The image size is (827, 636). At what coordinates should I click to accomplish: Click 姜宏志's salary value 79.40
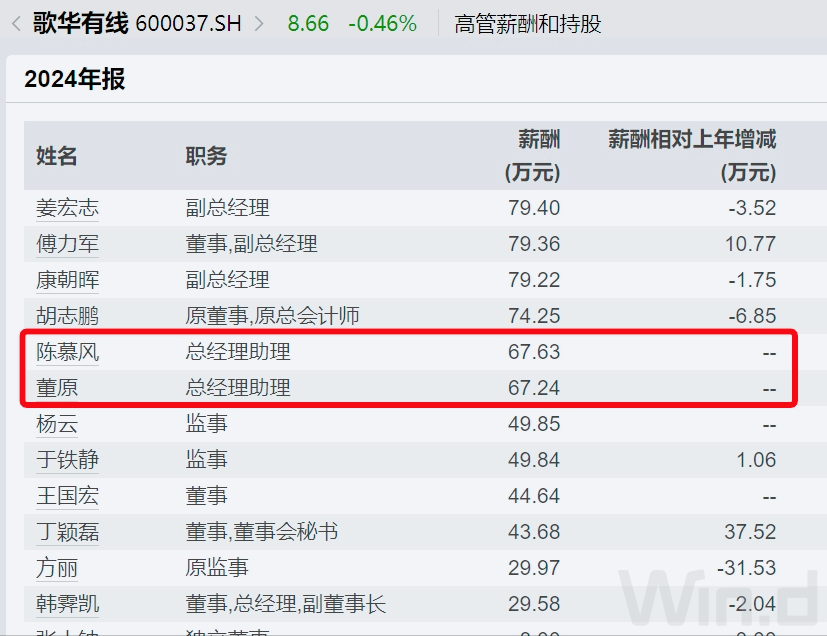click(x=534, y=208)
